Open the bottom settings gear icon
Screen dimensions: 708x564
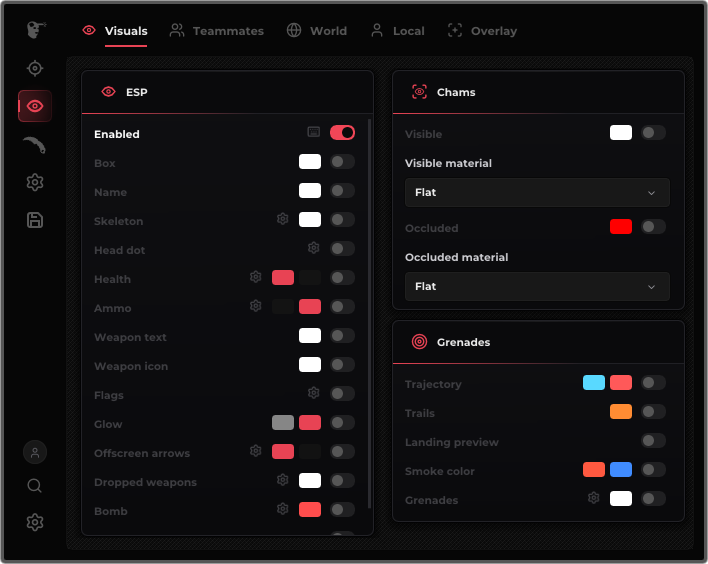35,522
